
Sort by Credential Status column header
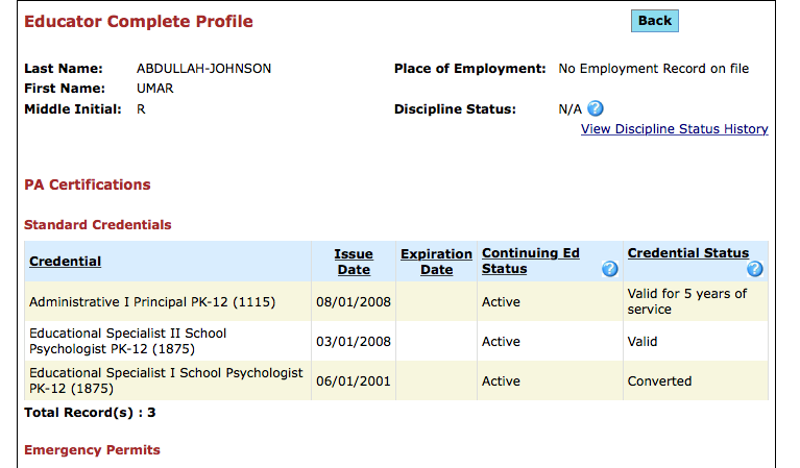[x=688, y=253]
